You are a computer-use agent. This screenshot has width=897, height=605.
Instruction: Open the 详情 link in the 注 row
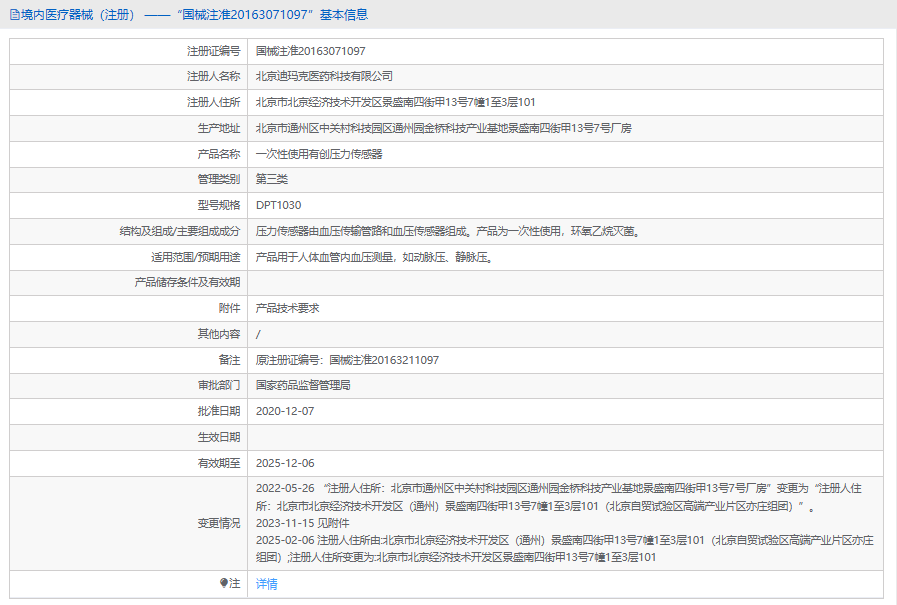tap(266, 584)
